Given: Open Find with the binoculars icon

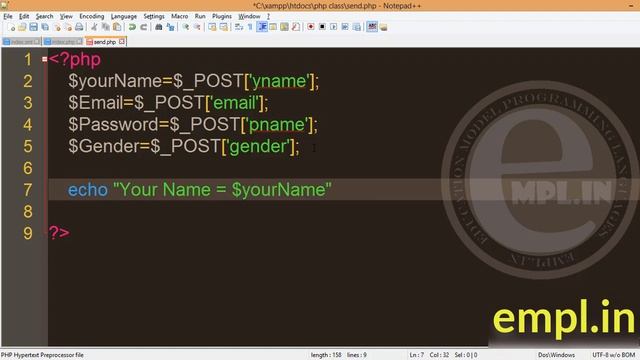Looking at the screenshot, I should (x=159, y=27).
